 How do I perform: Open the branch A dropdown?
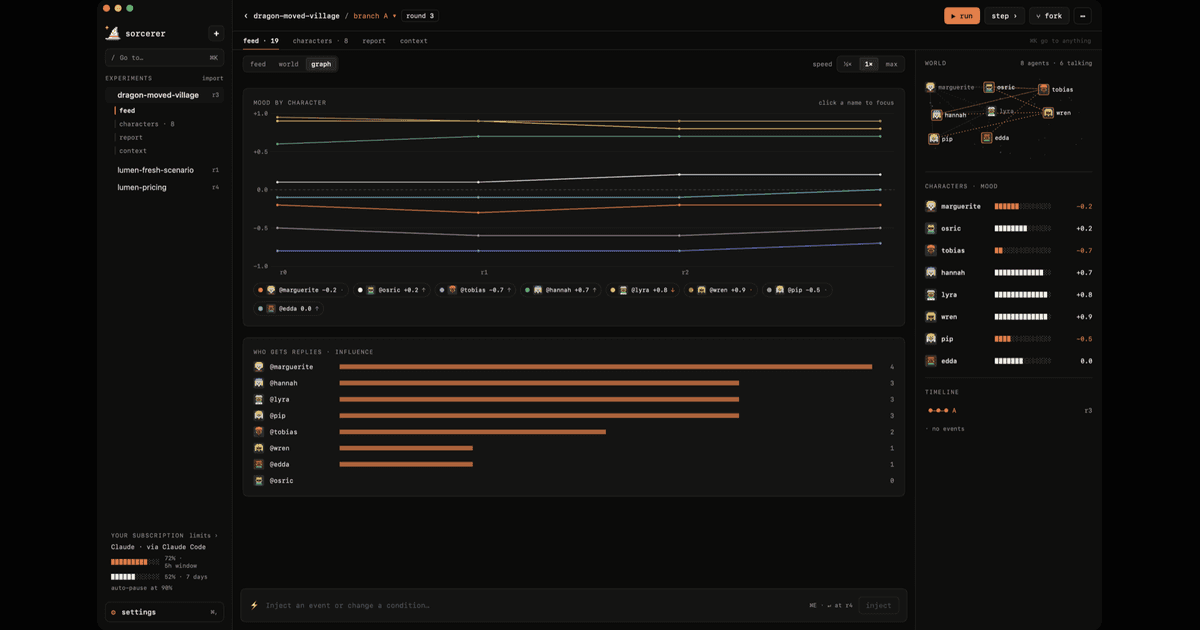click(x=375, y=16)
